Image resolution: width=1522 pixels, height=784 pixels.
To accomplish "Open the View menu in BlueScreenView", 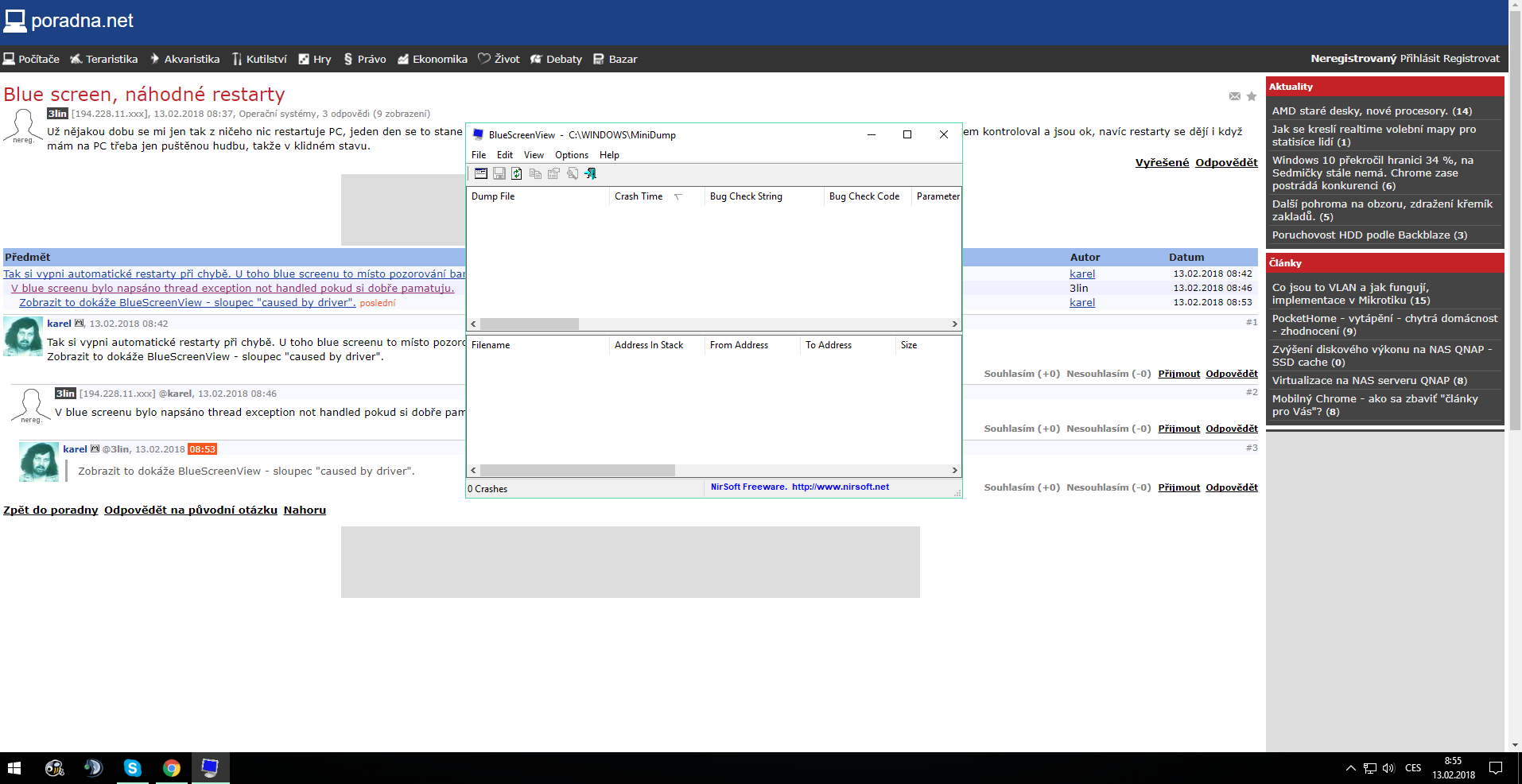I will point(534,155).
